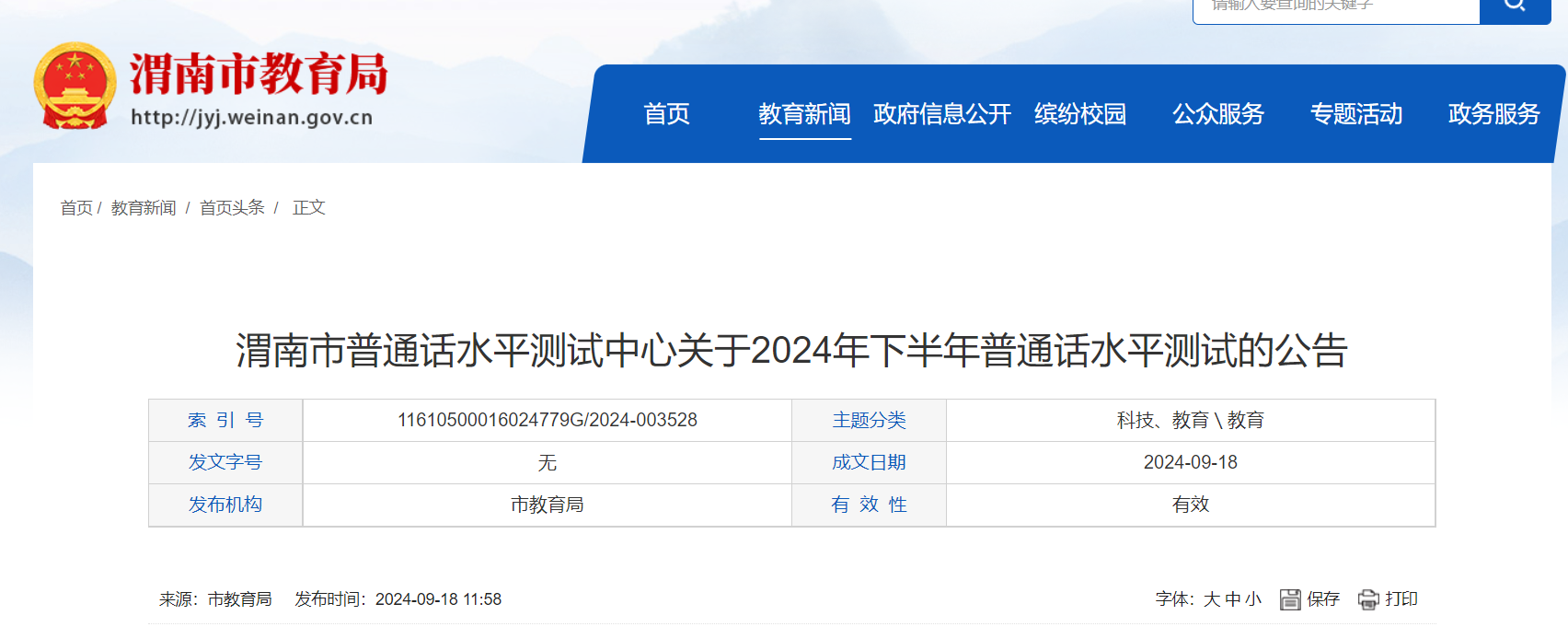Open the 缤纷校园 navigation item
The image size is (1568, 627).
(1080, 114)
